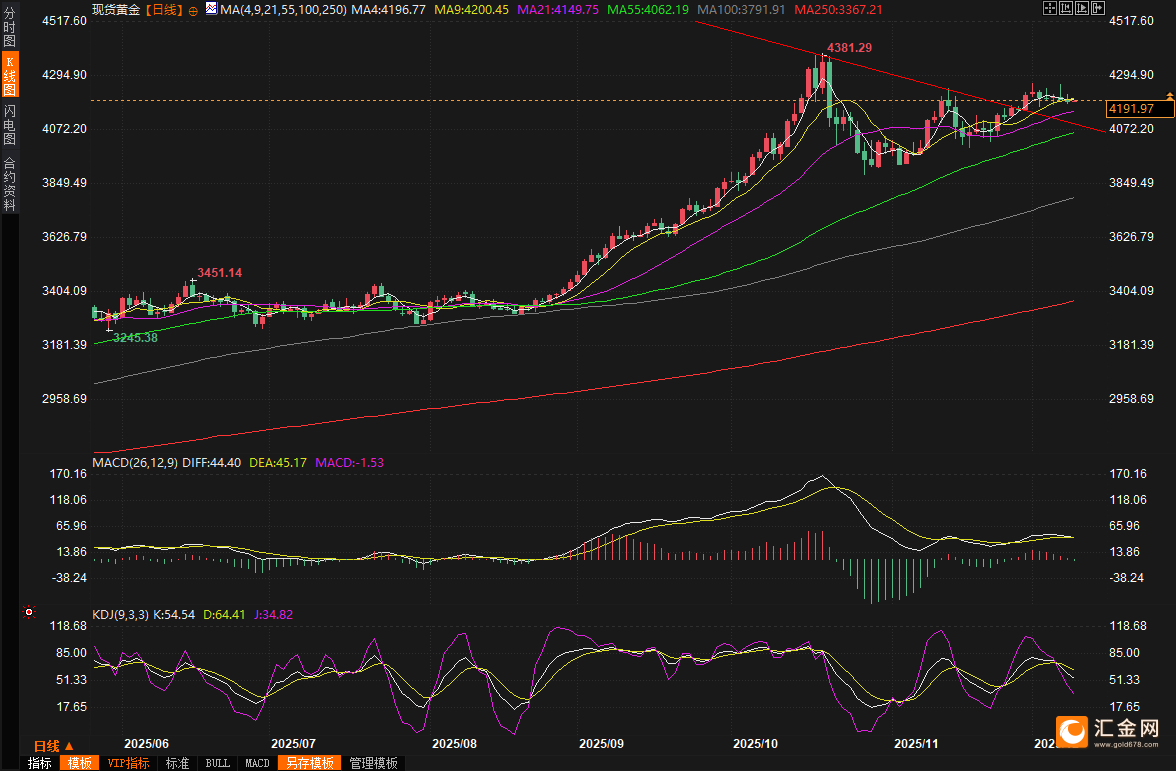Click the MACD(26,12,9) indicator label
The height and width of the screenshot is (771, 1176).
[135, 463]
